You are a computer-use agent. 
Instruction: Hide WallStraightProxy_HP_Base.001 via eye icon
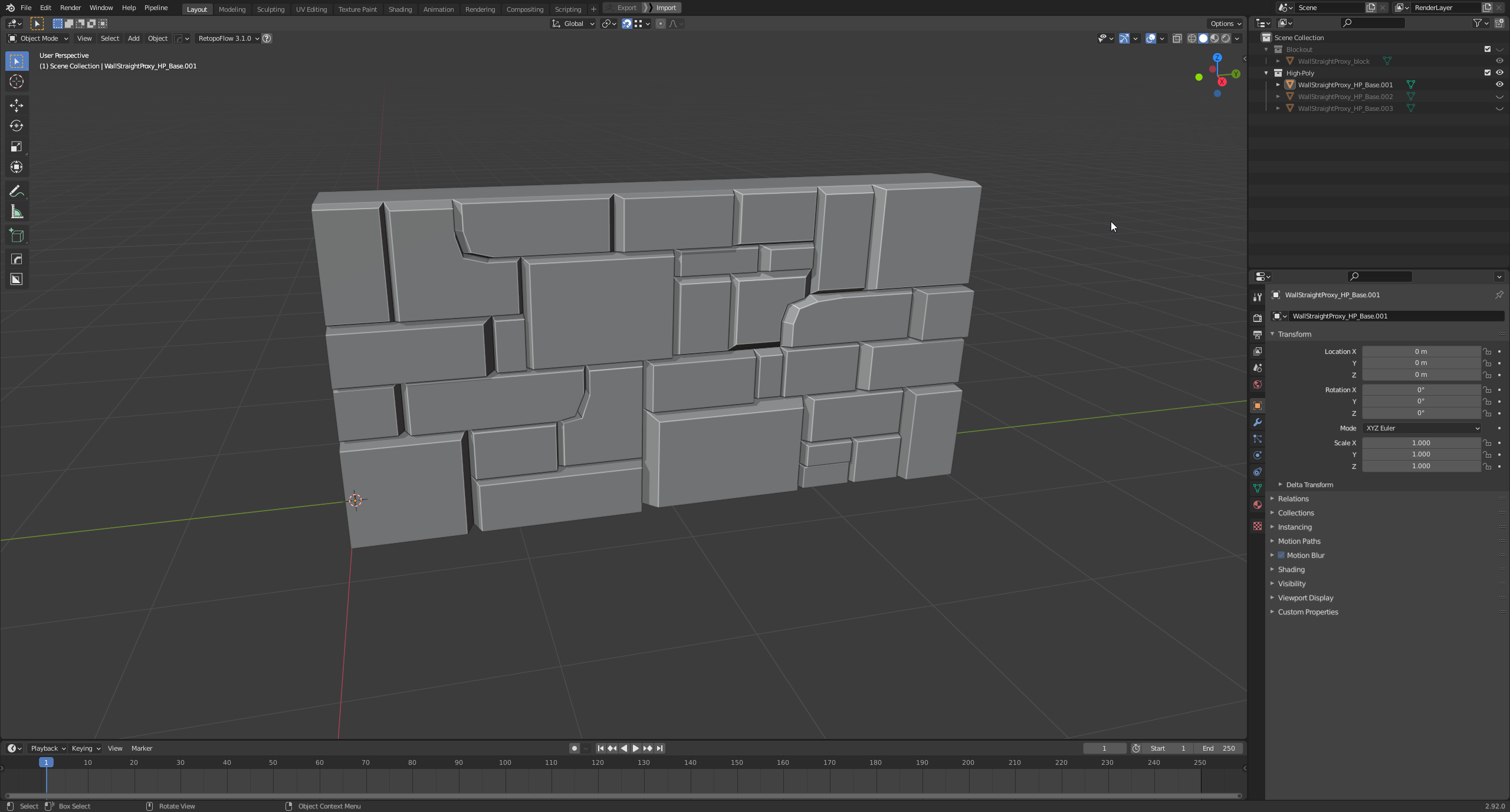pos(1499,85)
